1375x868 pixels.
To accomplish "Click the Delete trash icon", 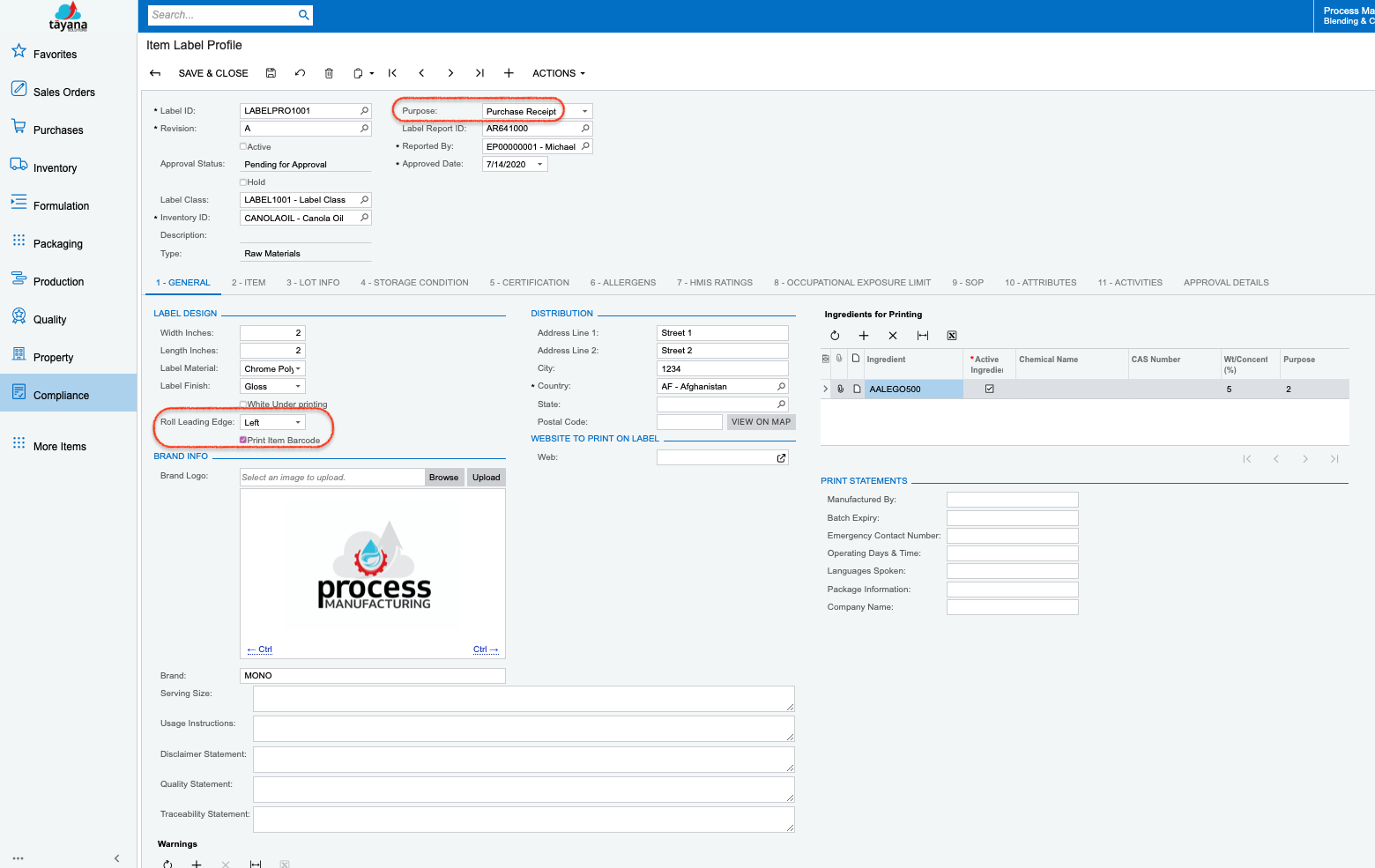I will click(x=329, y=73).
